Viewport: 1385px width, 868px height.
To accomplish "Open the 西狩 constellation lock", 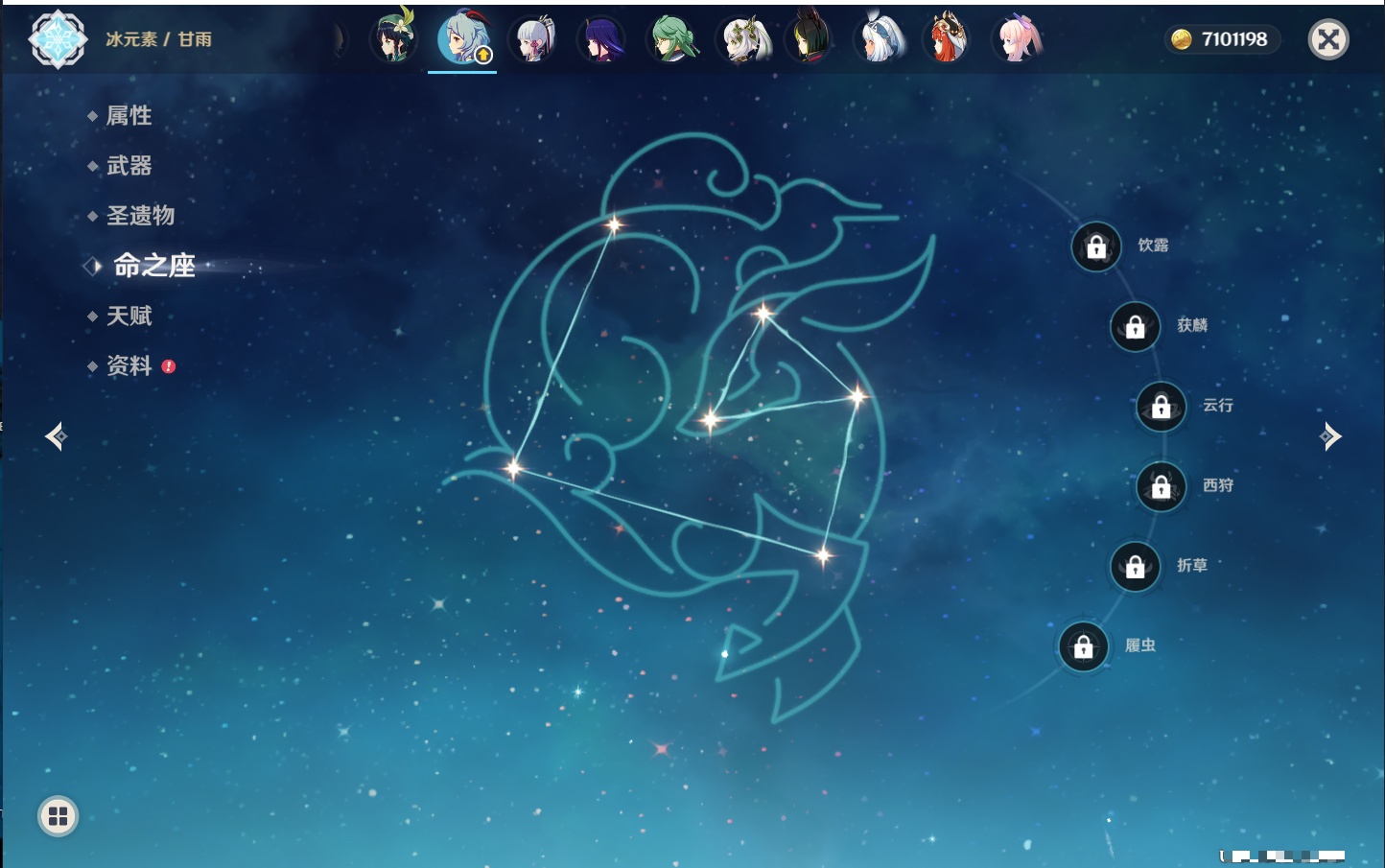I will [x=1161, y=487].
